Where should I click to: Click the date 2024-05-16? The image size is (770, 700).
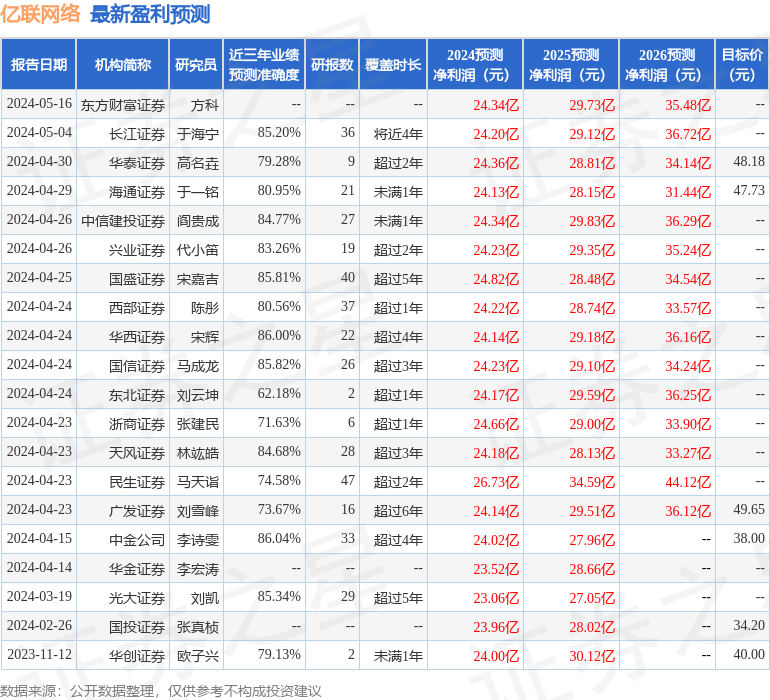click(39, 103)
